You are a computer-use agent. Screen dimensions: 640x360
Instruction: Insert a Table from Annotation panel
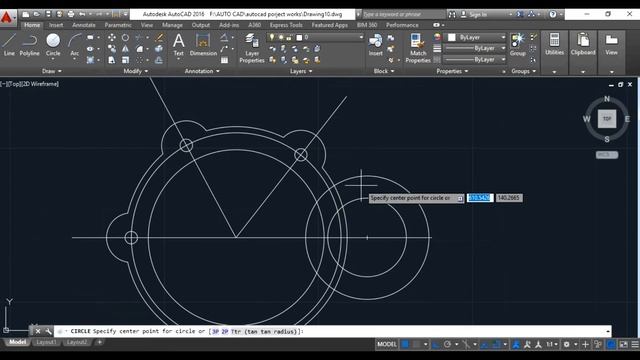[x=224, y=60]
